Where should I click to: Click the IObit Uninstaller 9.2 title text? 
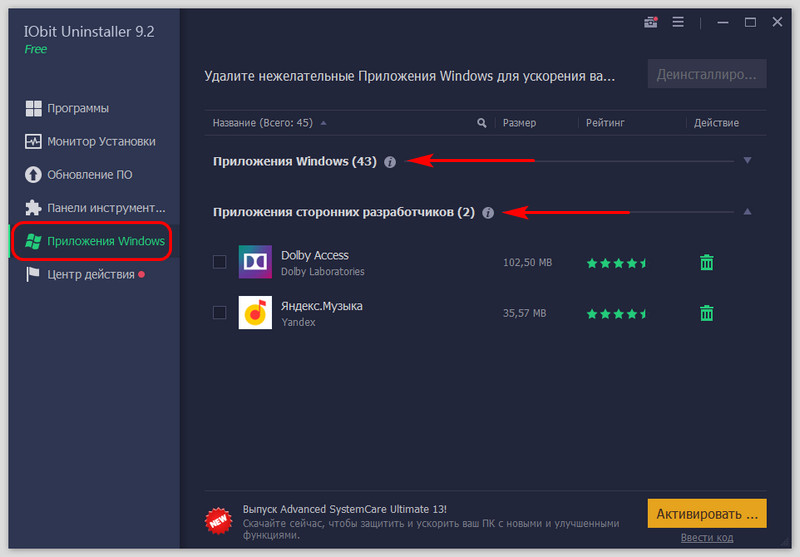89,32
